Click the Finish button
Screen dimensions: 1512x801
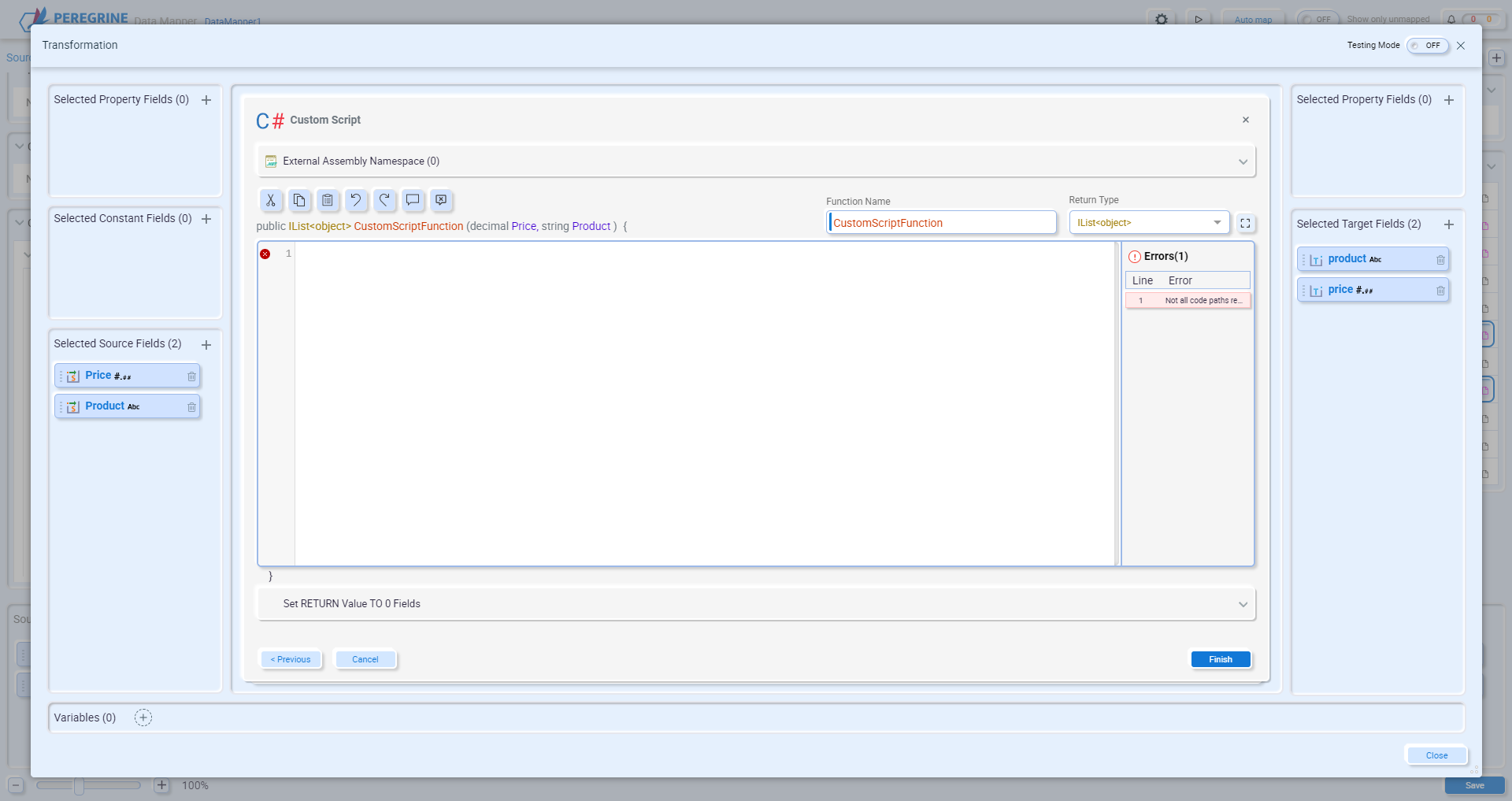(x=1221, y=659)
